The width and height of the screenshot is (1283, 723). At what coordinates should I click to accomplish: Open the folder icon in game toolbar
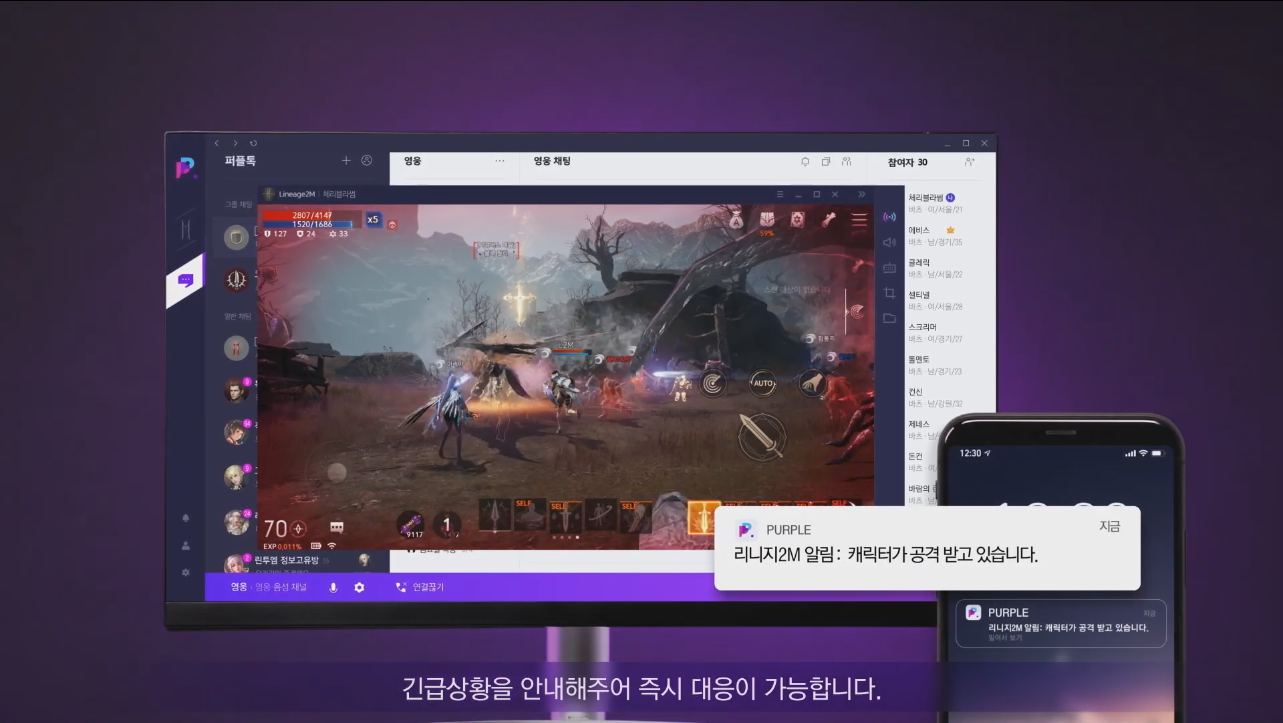[889, 318]
